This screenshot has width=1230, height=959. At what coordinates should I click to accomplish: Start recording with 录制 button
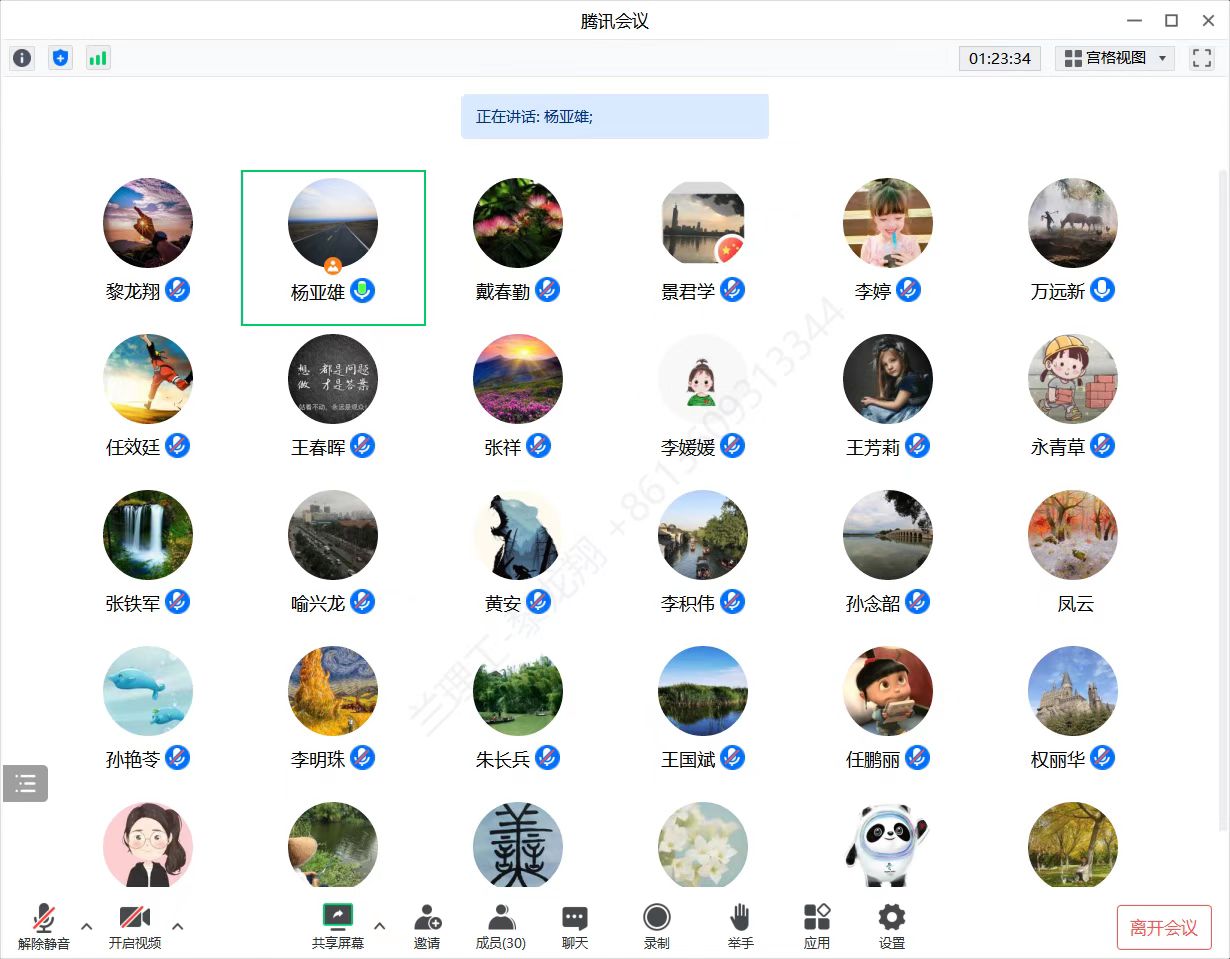[x=657, y=926]
